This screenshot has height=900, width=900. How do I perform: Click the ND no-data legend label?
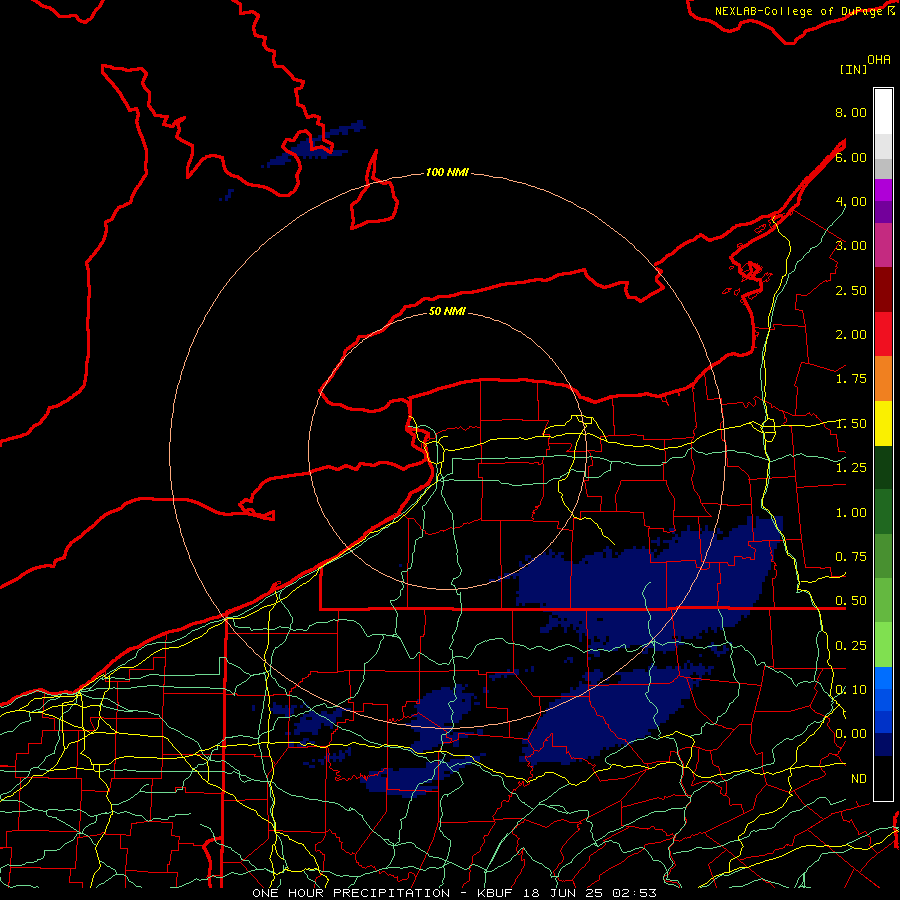[x=859, y=779]
